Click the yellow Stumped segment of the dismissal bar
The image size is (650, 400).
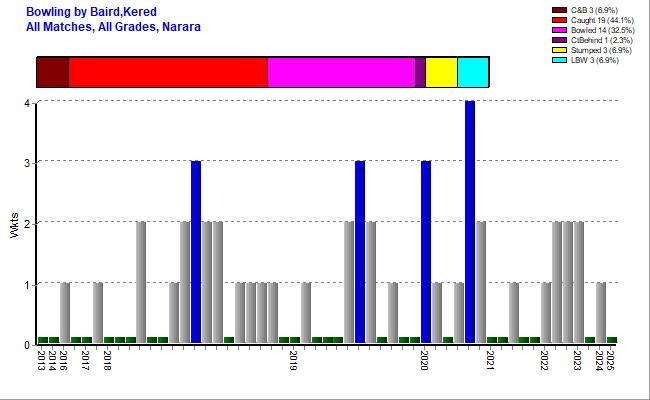tap(441, 72)
